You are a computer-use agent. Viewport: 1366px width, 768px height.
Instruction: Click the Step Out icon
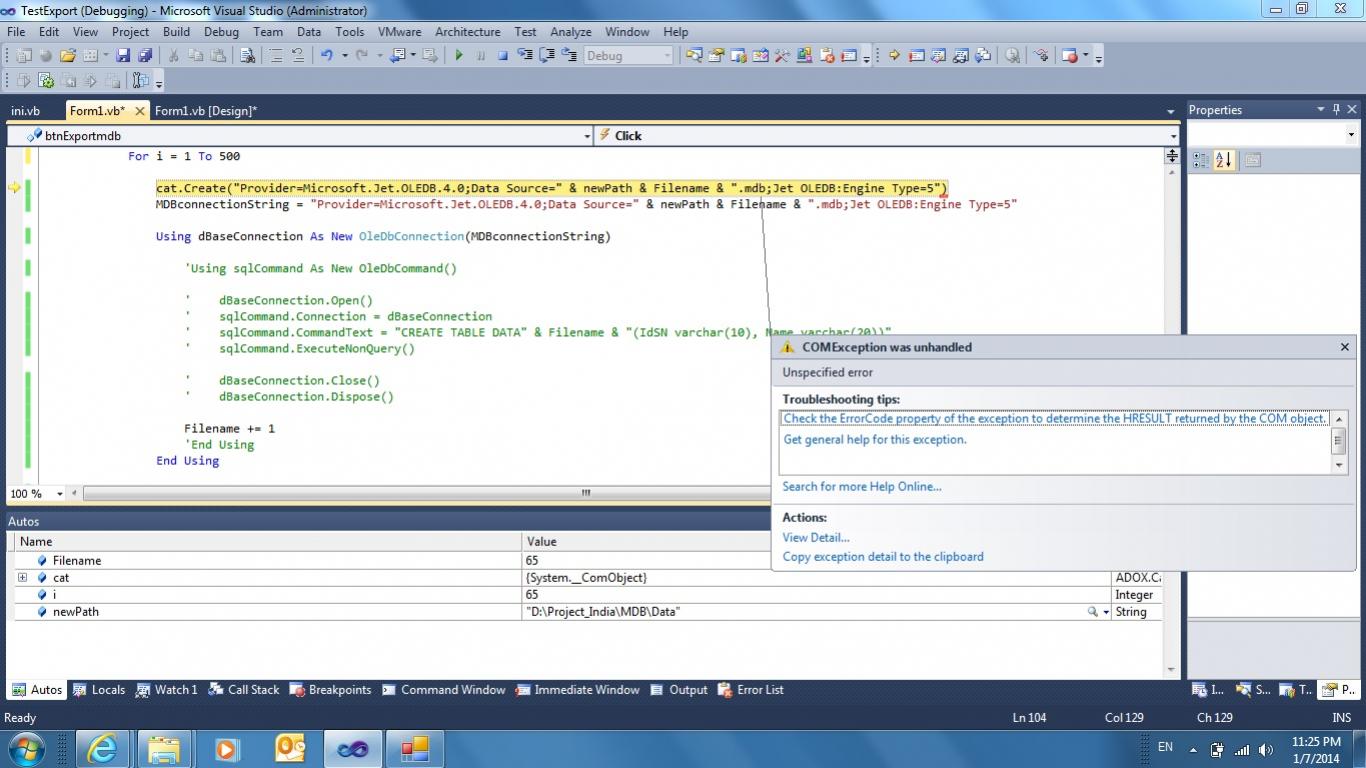(x=568, y=56)
